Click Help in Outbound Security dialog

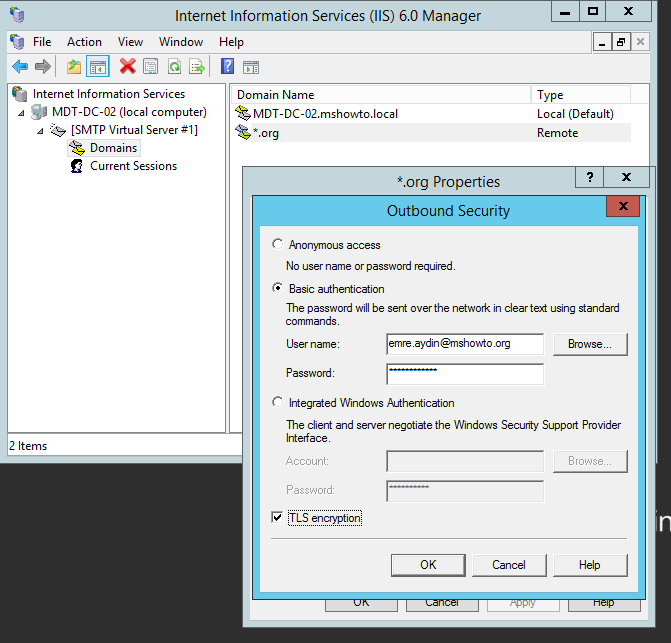coord(590,565)
